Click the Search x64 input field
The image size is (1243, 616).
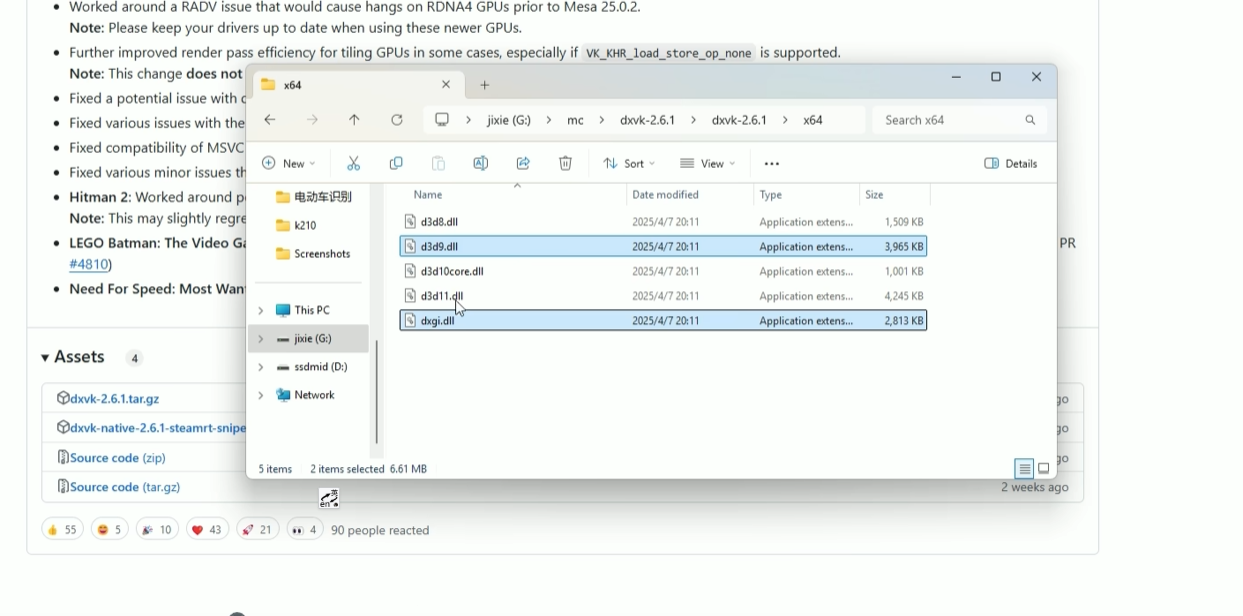pyautogui.click(x=950, y=120)
